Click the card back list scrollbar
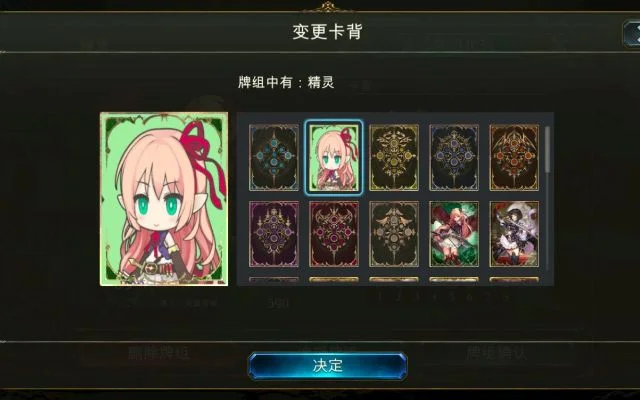640x400 pixels. click(x=547, y=149)
